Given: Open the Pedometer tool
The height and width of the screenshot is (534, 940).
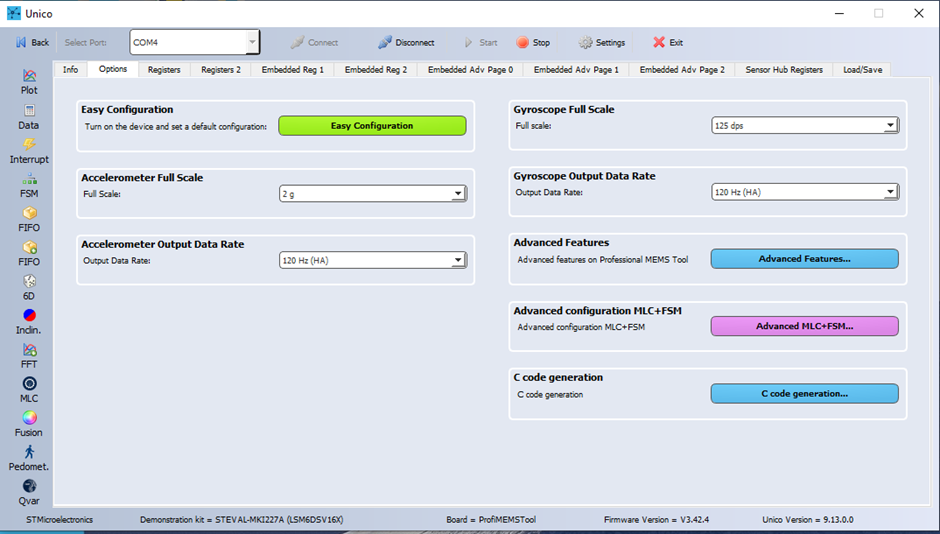Looking at the screenshot, I should pos(29,458).
